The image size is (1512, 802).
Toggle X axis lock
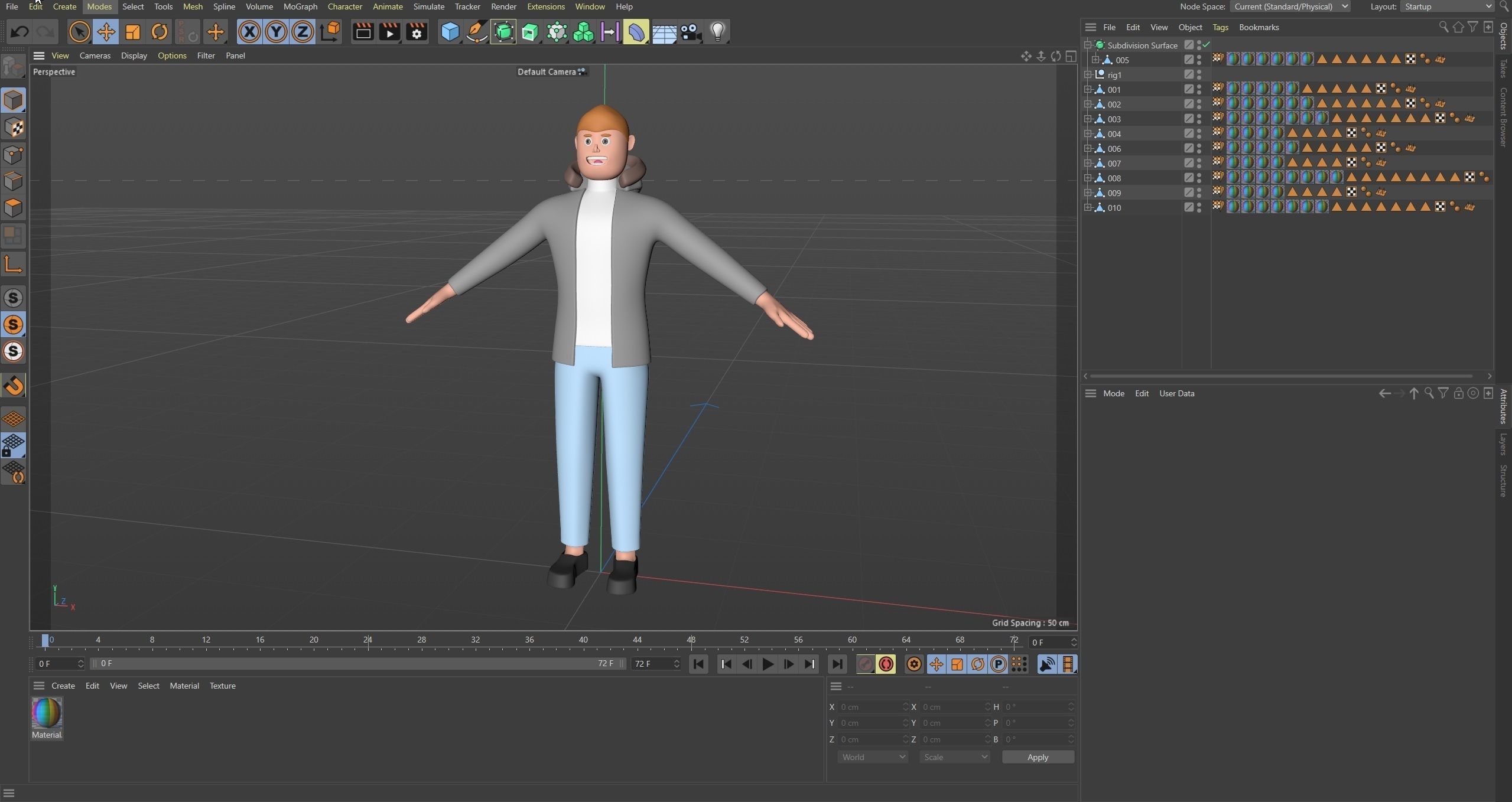(x=249, y=32)
